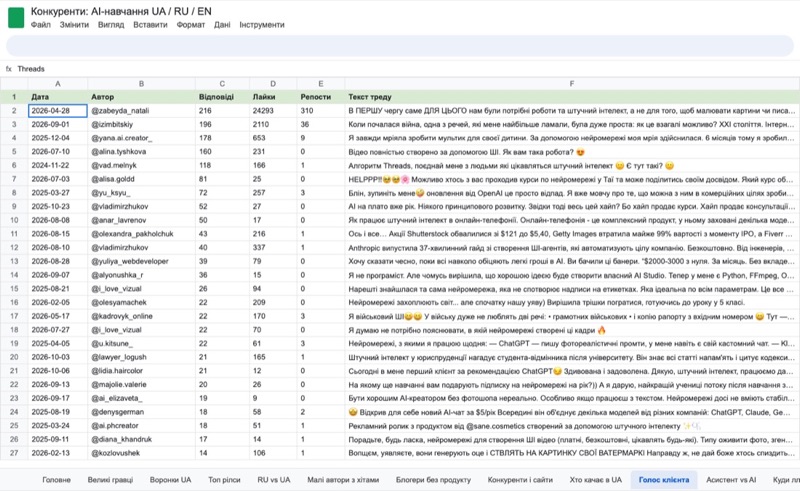The height and width of the screenshot is (491, 800).
Task: Switch to the Конкуренти і сайти tab
Action: pyautogui.click(x=520, y=480)
